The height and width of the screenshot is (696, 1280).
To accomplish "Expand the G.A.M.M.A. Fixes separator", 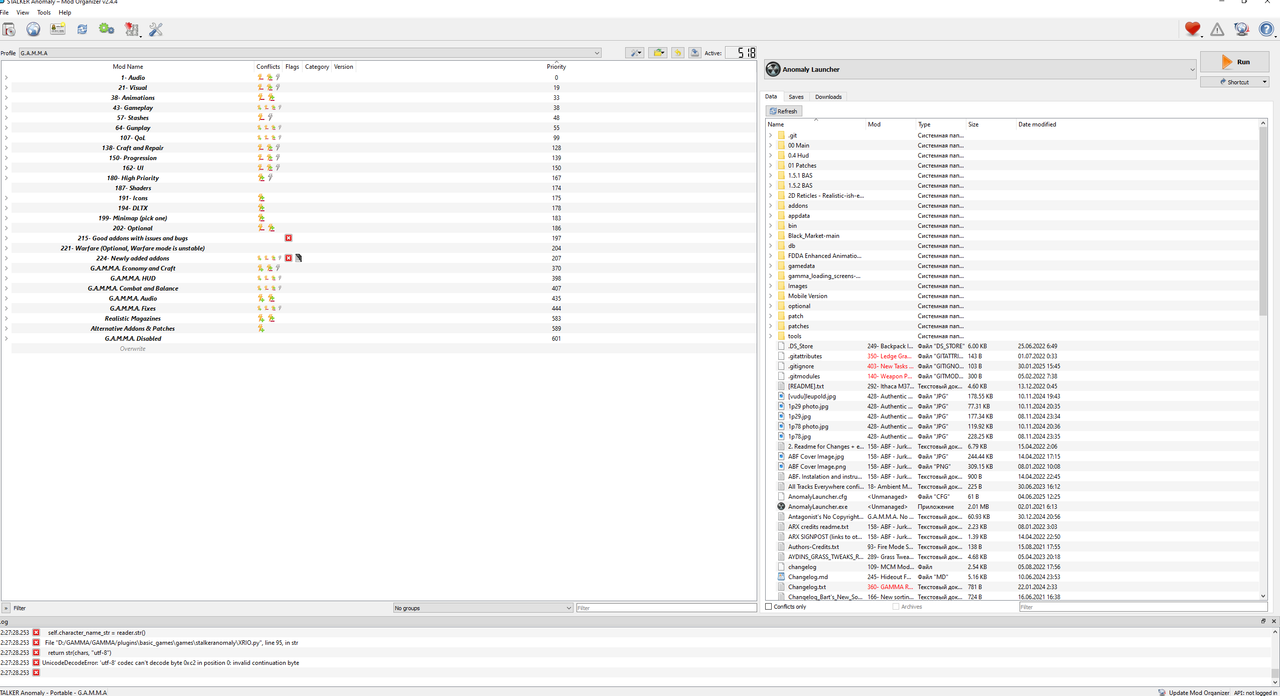I will point(6,308).
